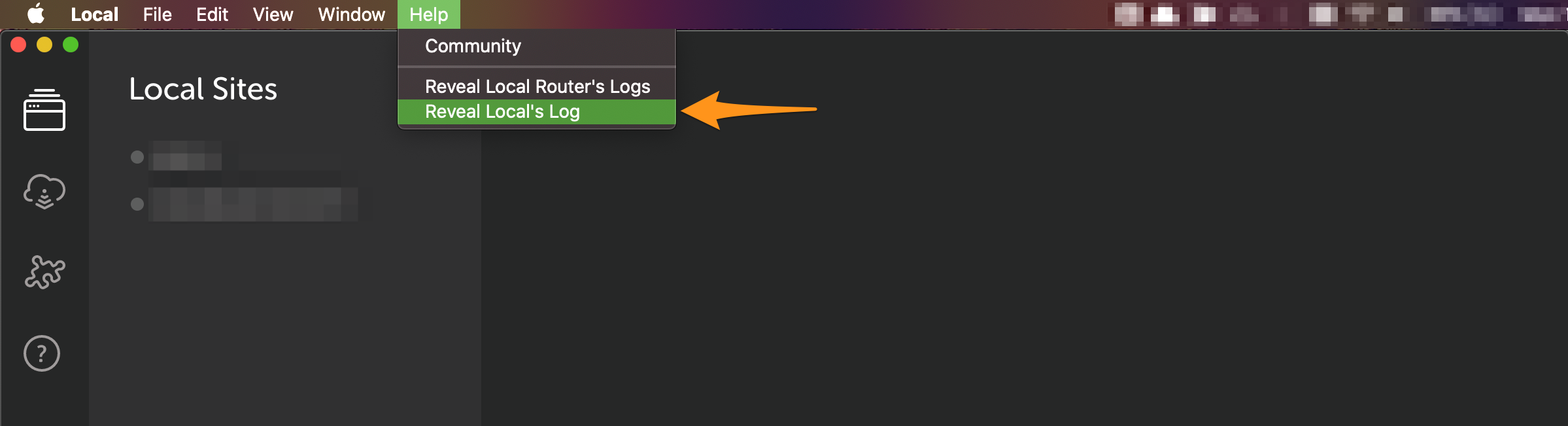Select the second site in the list
This screenshot has width=1568, height=426.
[253, 204]
